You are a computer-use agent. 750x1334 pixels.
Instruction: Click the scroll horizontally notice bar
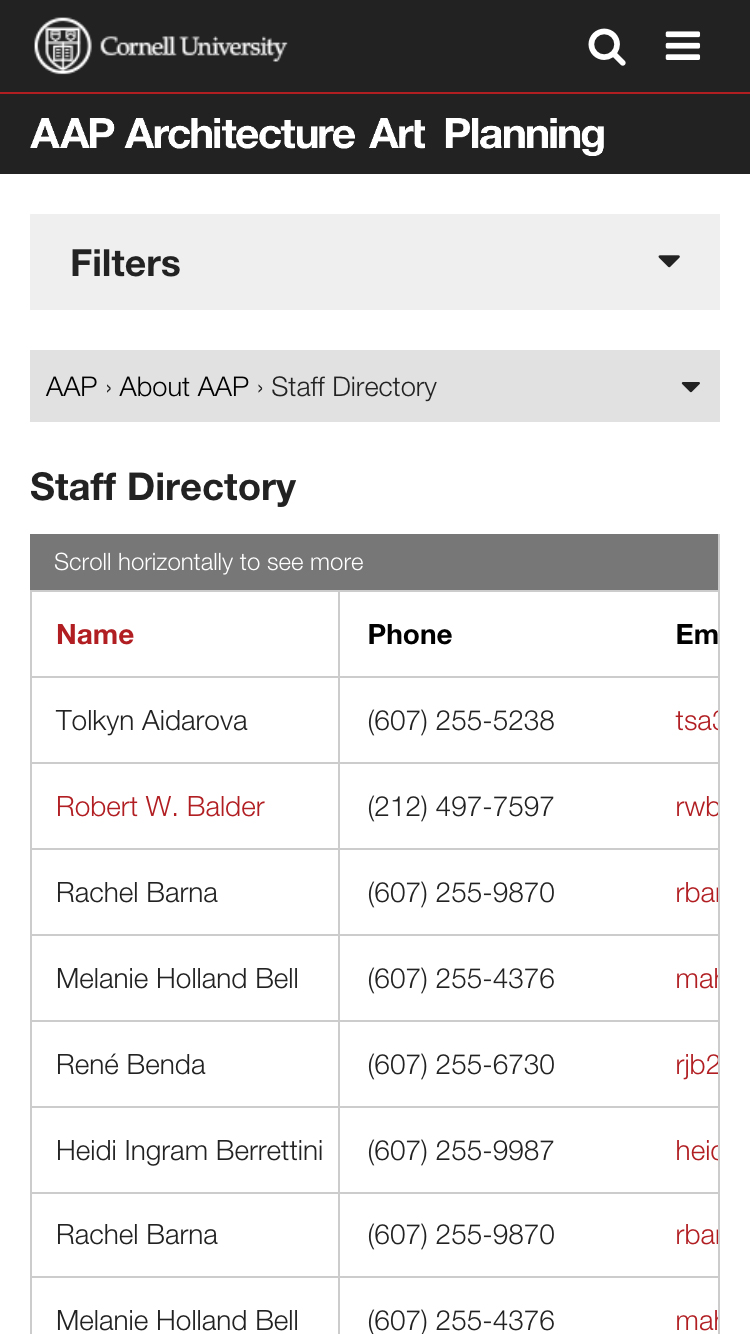click(375, 562)
